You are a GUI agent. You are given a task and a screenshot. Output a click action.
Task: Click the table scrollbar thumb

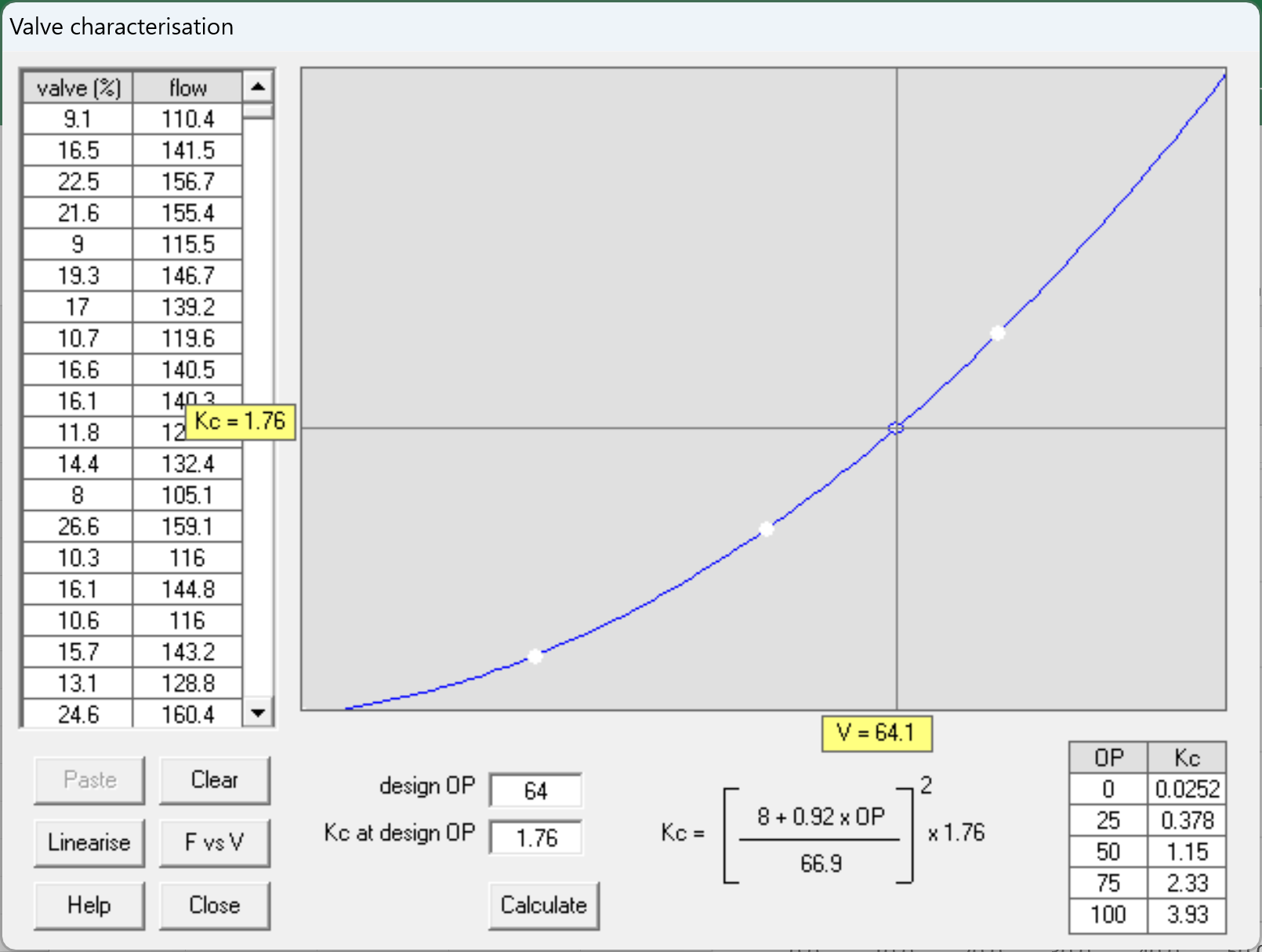click(x=257, y=110)
